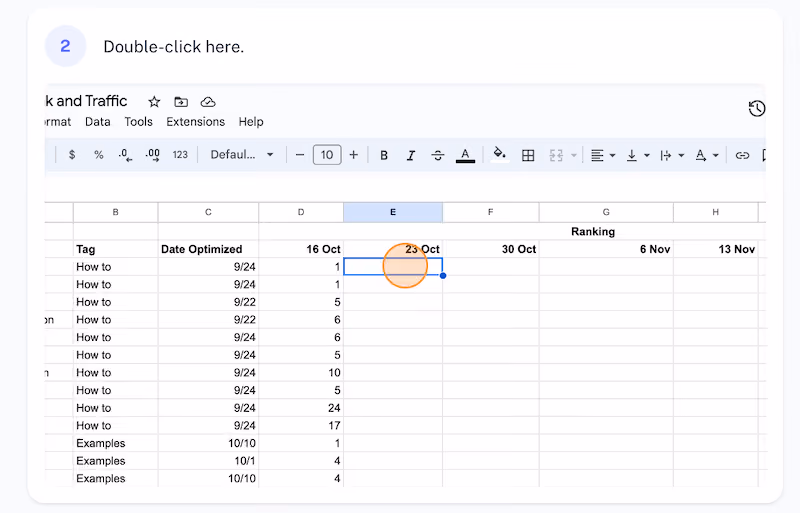This screenshot has width=800, height=513.
Task: Format as currency with dollar icon
Action: click(72, 155)
